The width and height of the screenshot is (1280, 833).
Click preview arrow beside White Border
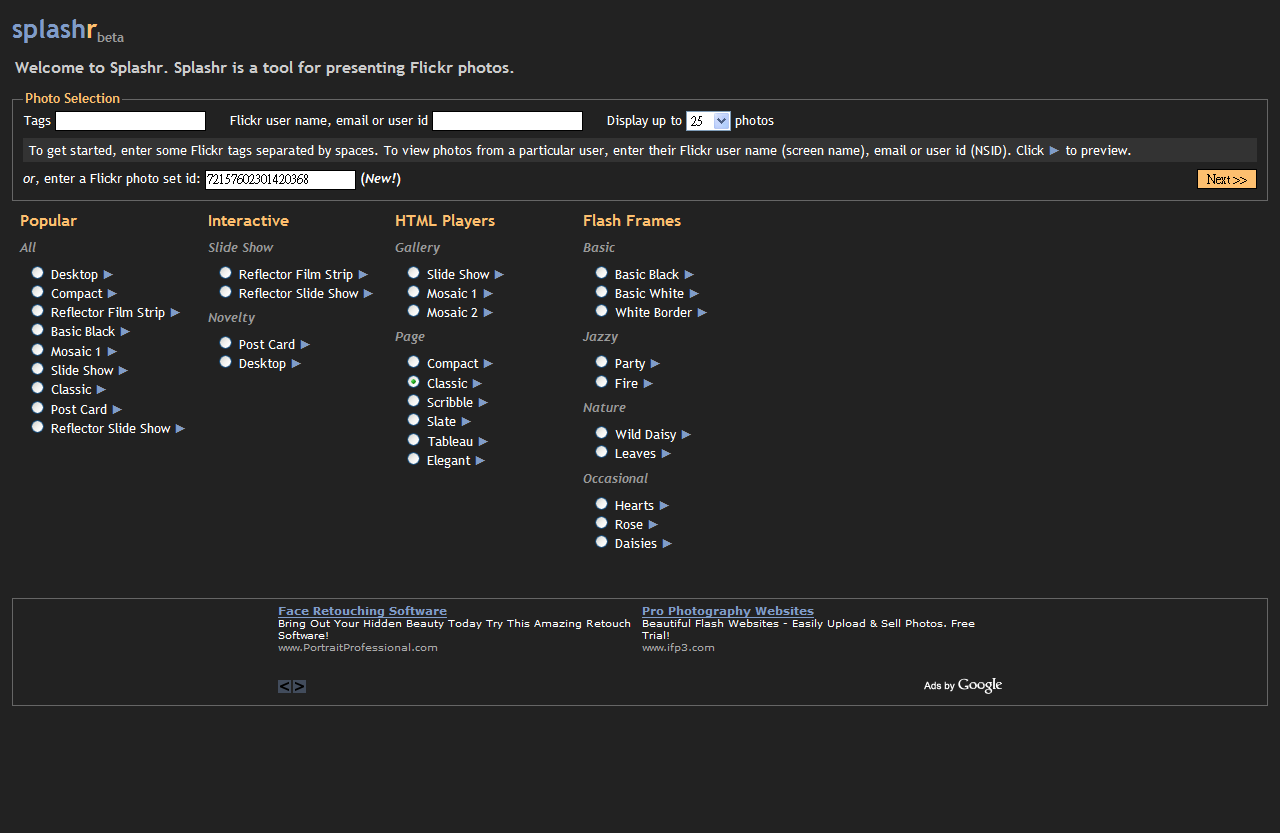703,313
